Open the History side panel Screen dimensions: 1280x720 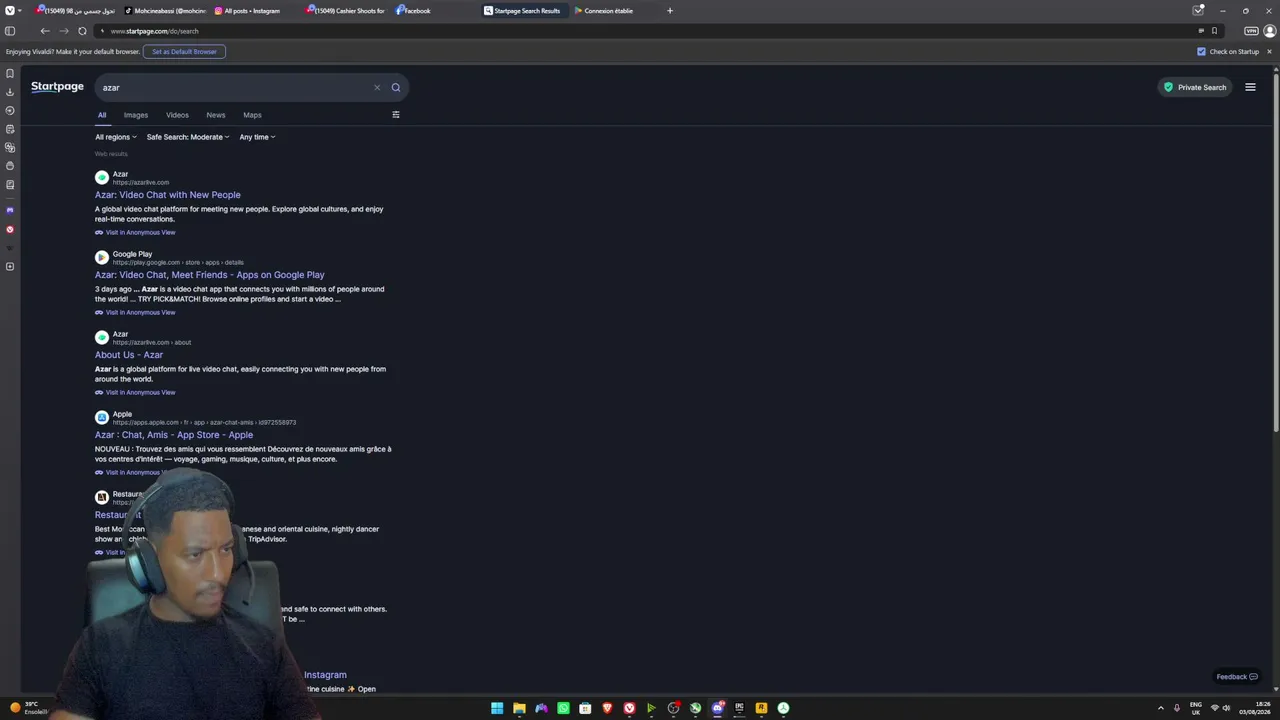(x=10, y=110)
